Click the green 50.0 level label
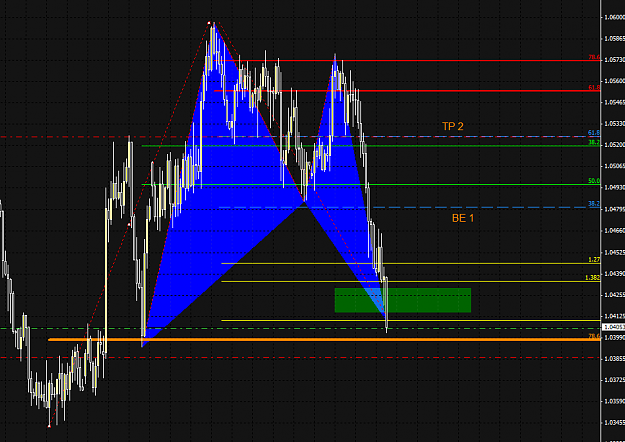 click(594, 181)
